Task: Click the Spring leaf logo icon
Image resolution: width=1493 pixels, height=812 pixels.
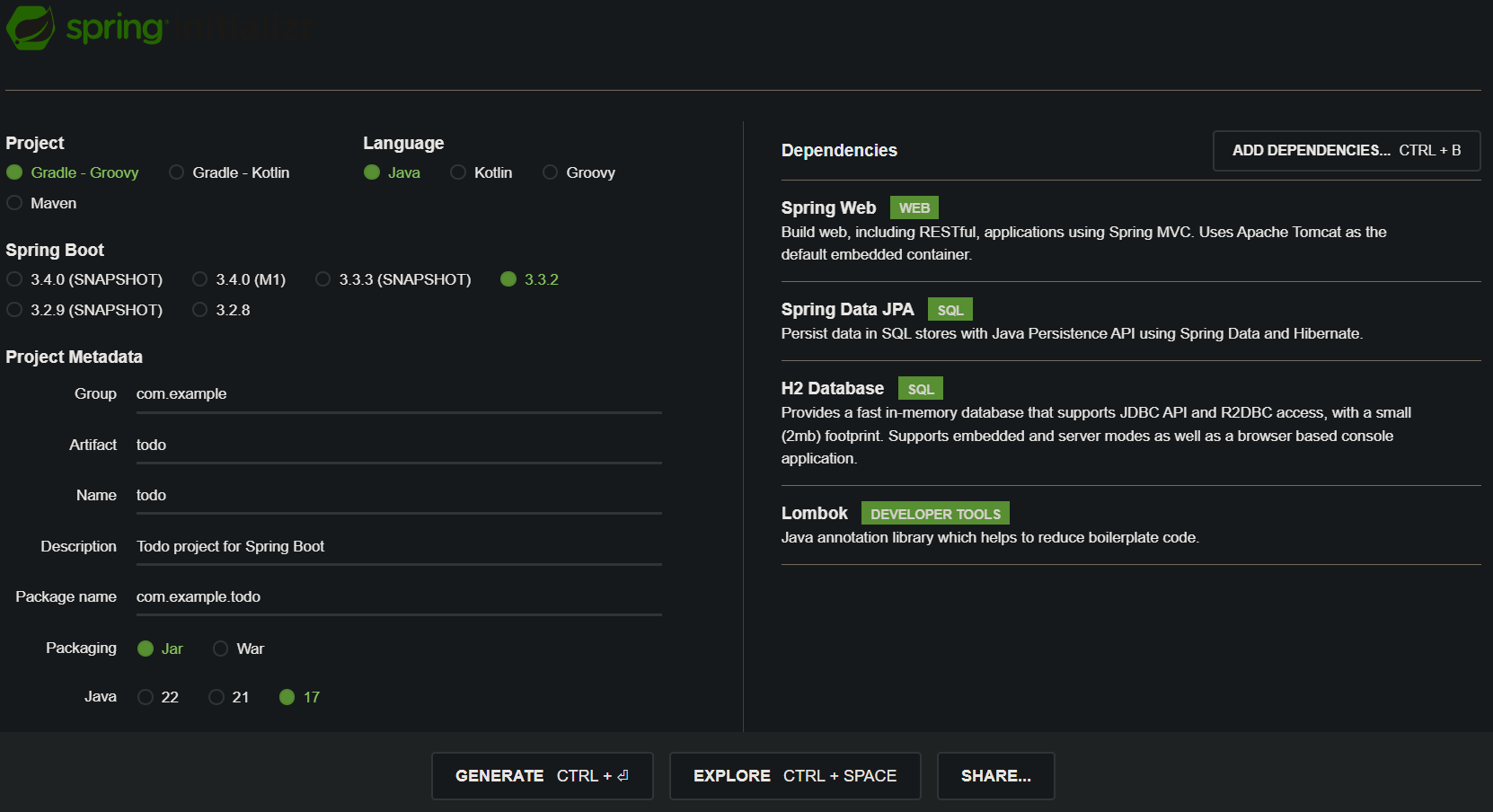Action: (31, 28)
